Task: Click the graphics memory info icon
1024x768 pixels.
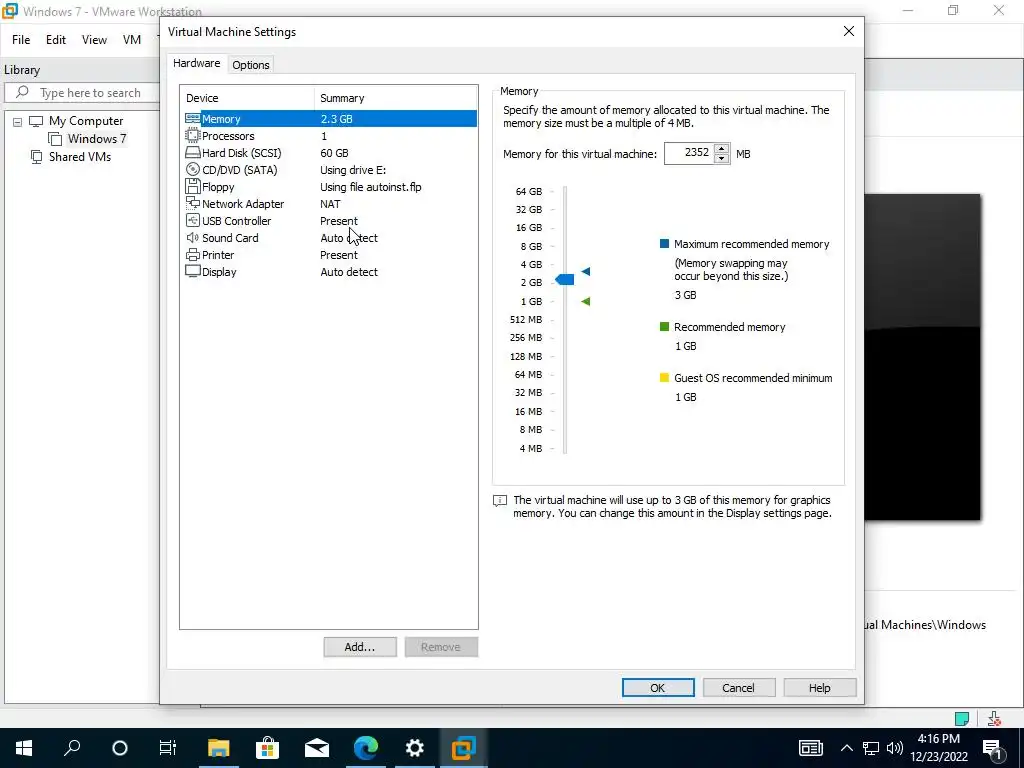Action: pos(500,501)
